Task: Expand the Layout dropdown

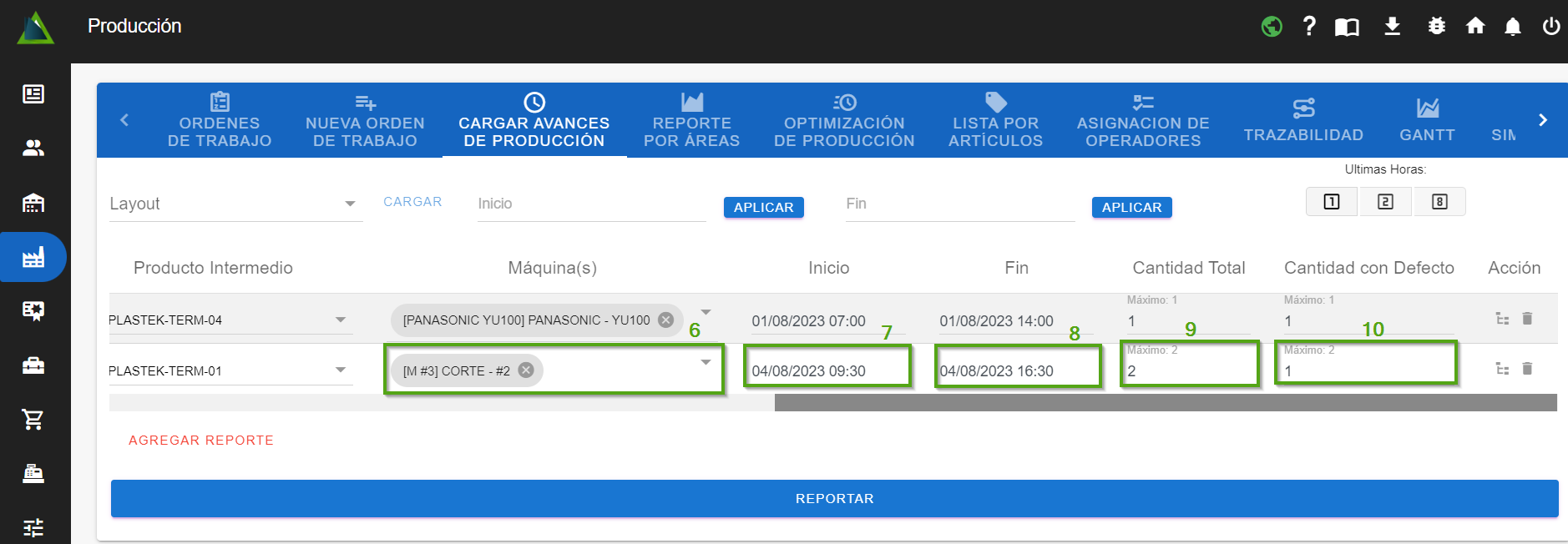Action: click(350, 204)
